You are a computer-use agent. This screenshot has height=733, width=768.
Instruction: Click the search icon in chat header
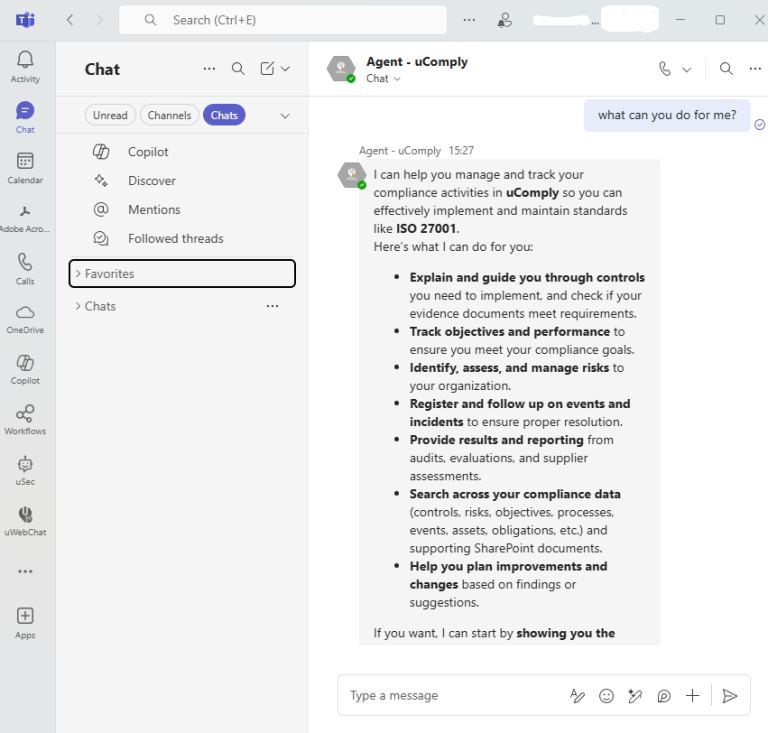coord(726,69)
